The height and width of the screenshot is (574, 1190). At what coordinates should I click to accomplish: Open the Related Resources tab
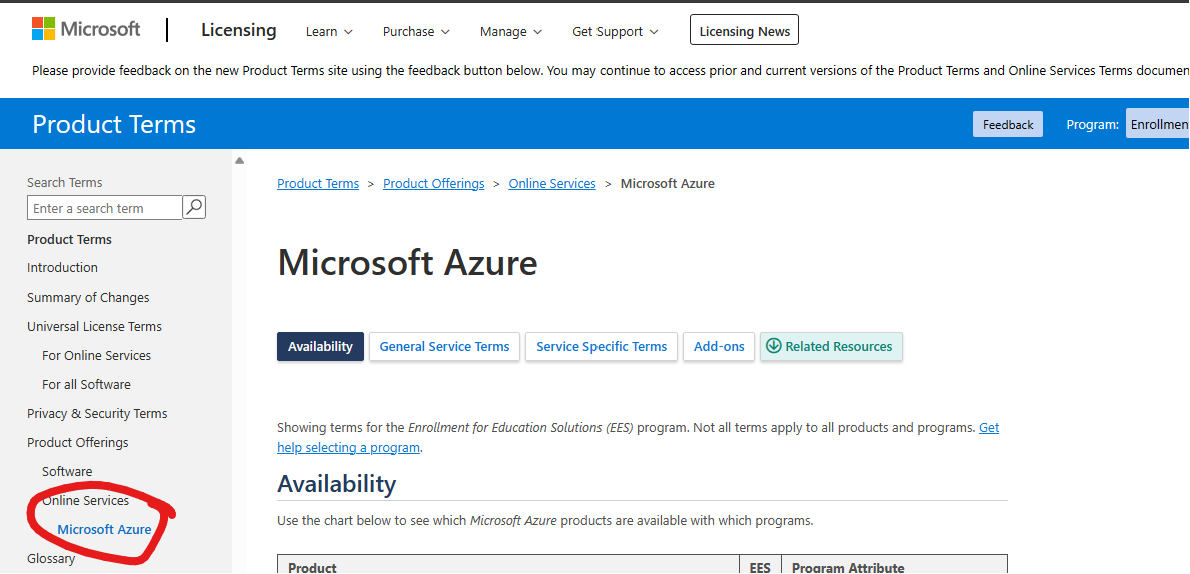pos(831,346)
